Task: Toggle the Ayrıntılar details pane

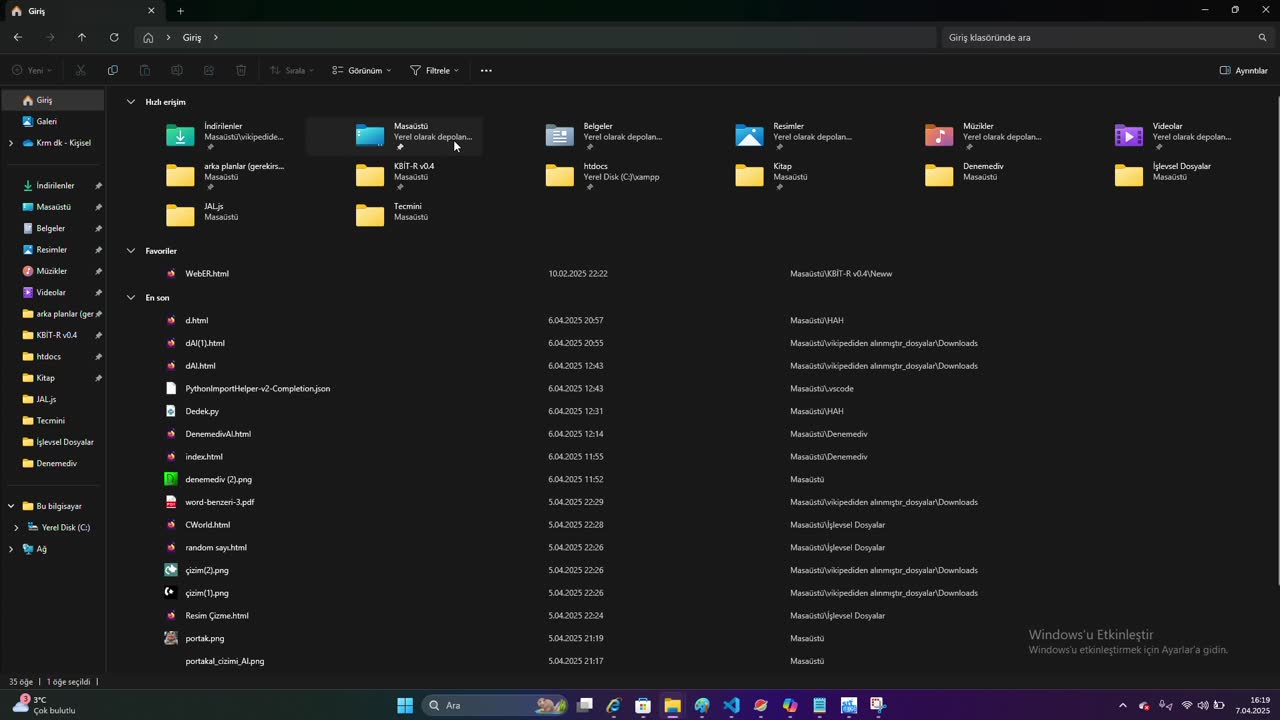Action: pyautogui.click(x=1243, y=71)
